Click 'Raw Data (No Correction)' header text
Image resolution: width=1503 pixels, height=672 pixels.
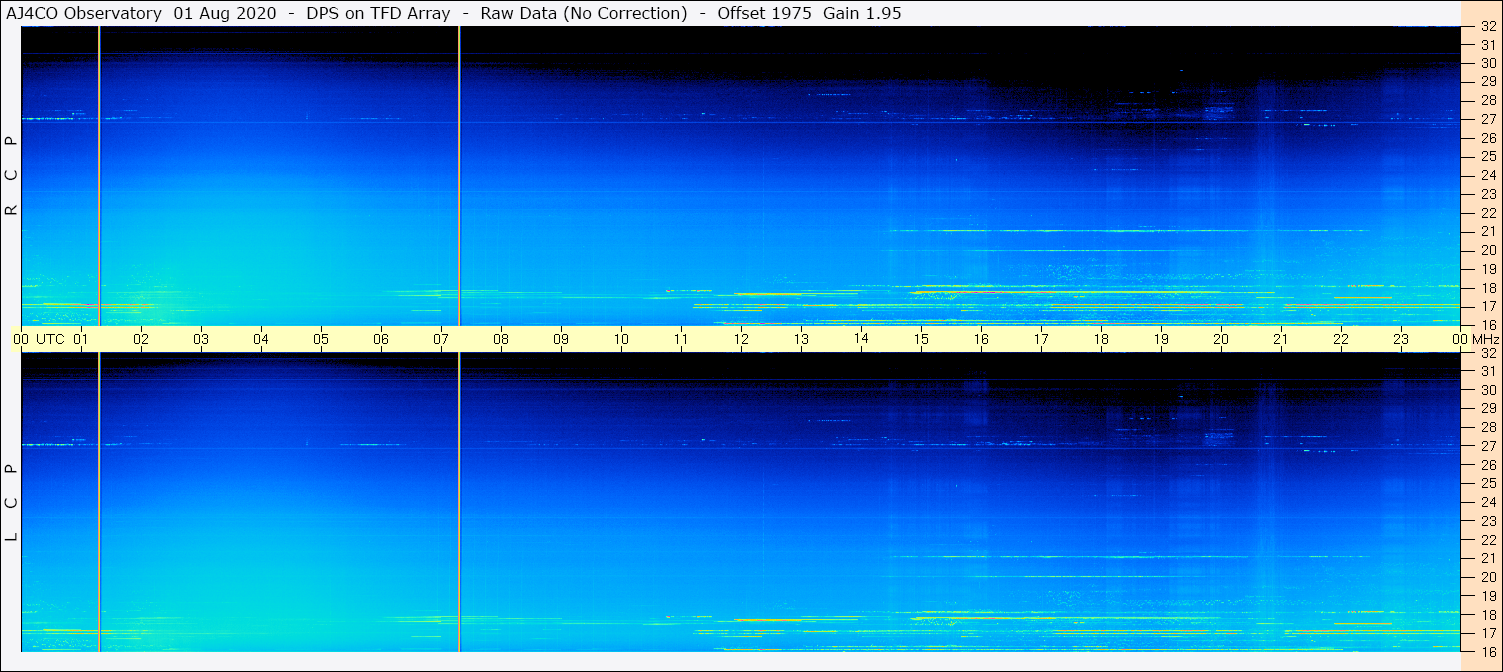coord(584,13)
